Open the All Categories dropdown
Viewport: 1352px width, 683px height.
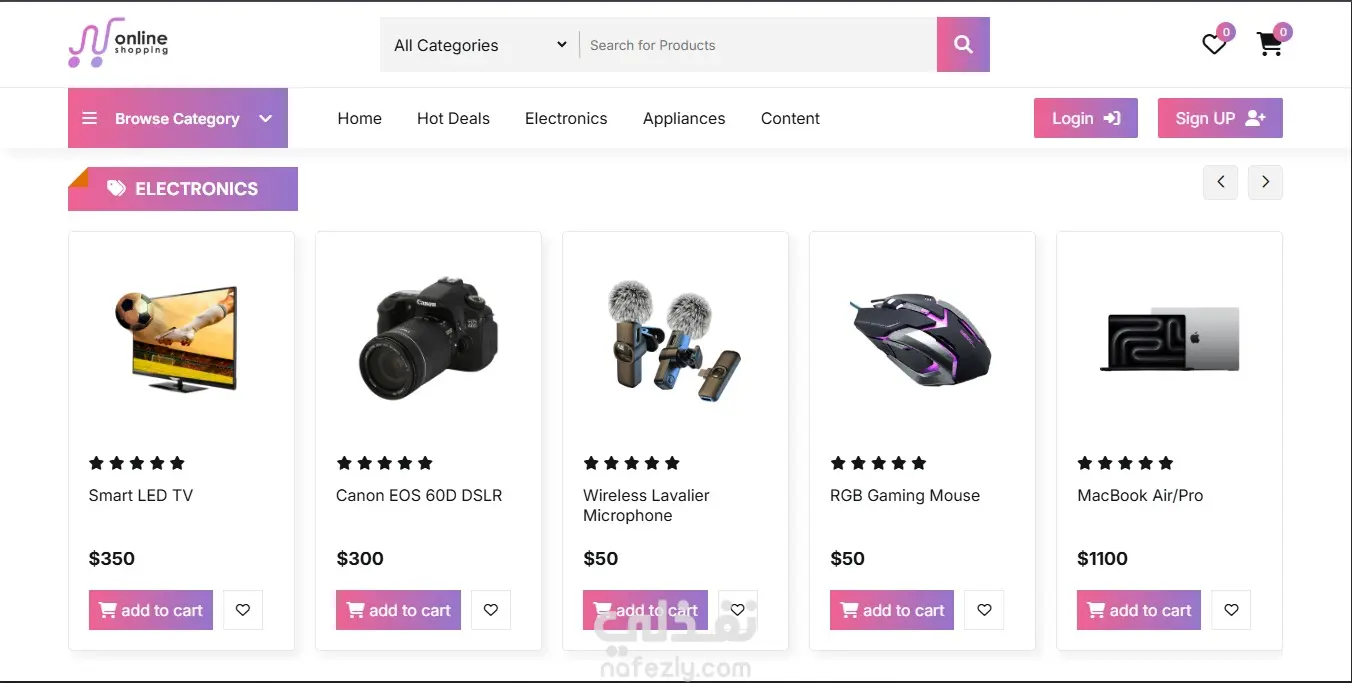(x=479, y=45)
